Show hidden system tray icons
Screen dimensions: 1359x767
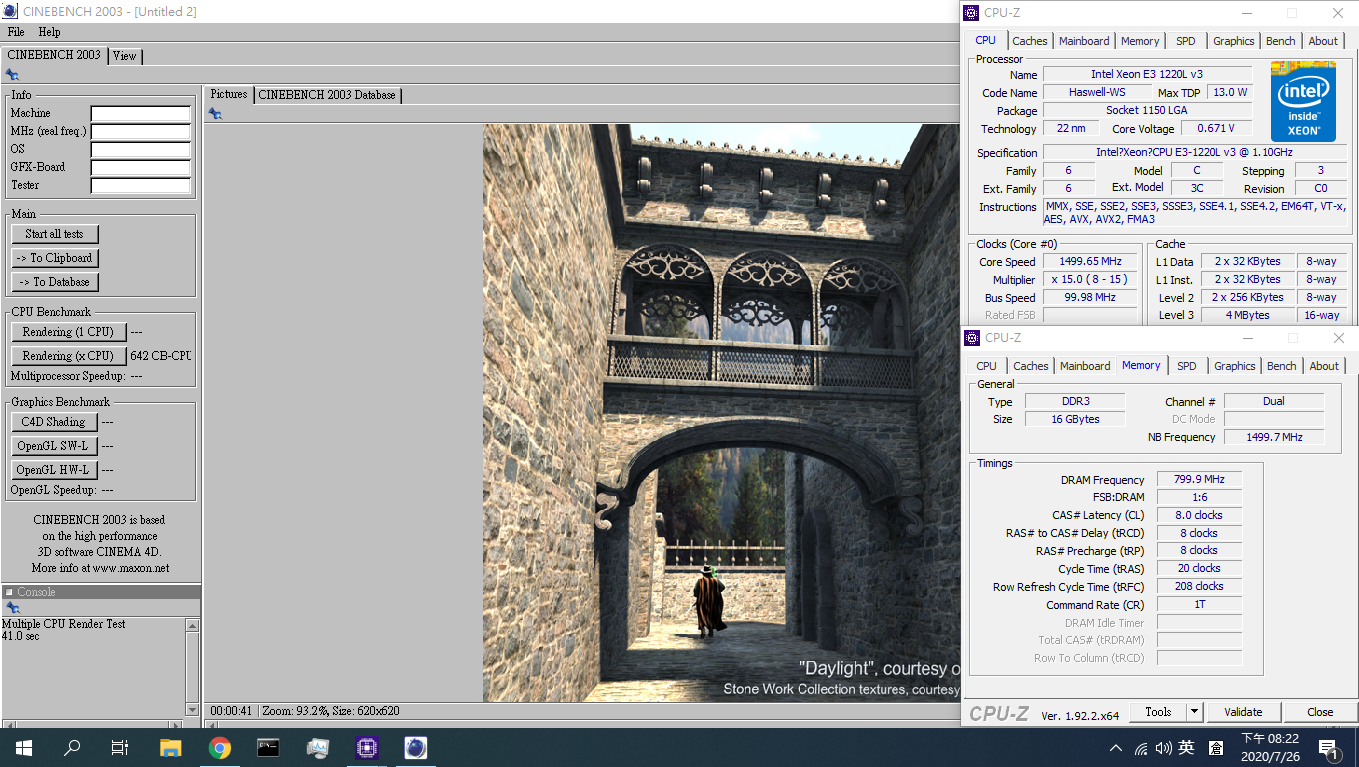click(x=1116, y=748)
